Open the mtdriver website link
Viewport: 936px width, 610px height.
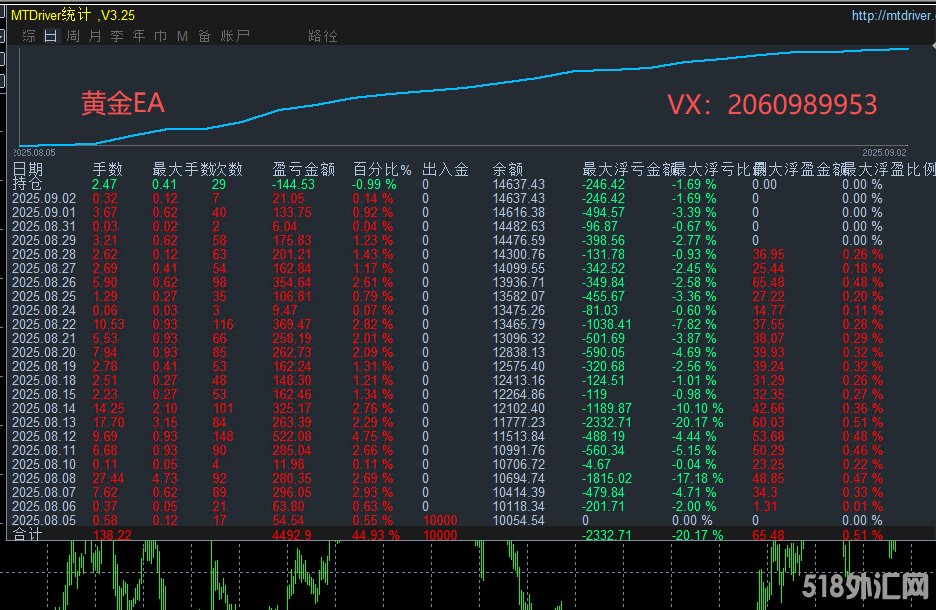pyautogui.click(x=892, y=15)
